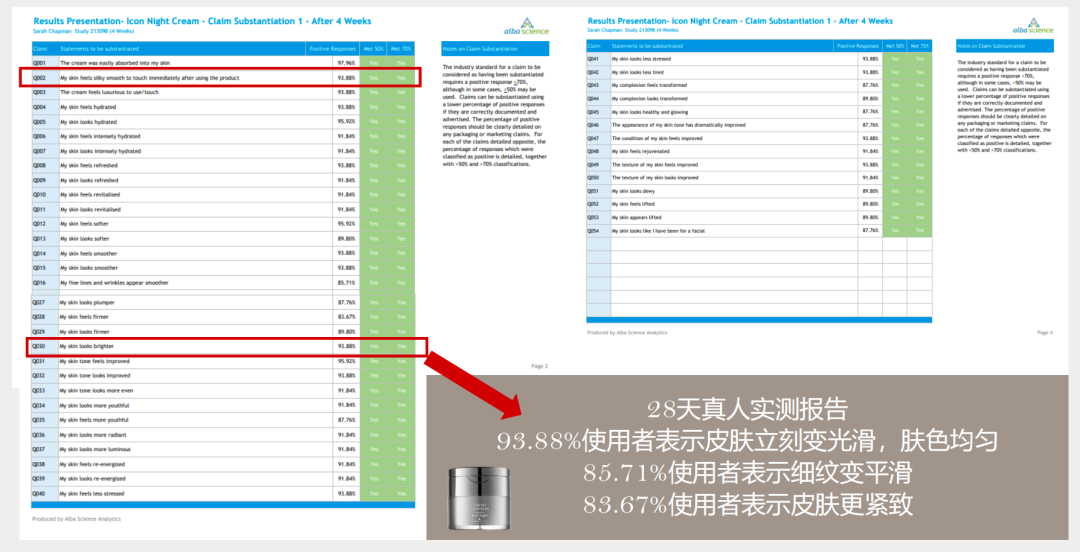The image size is (1080, 552).
Task: Select row 'My skin looks dewy'
Action: [x=759, y=192]
